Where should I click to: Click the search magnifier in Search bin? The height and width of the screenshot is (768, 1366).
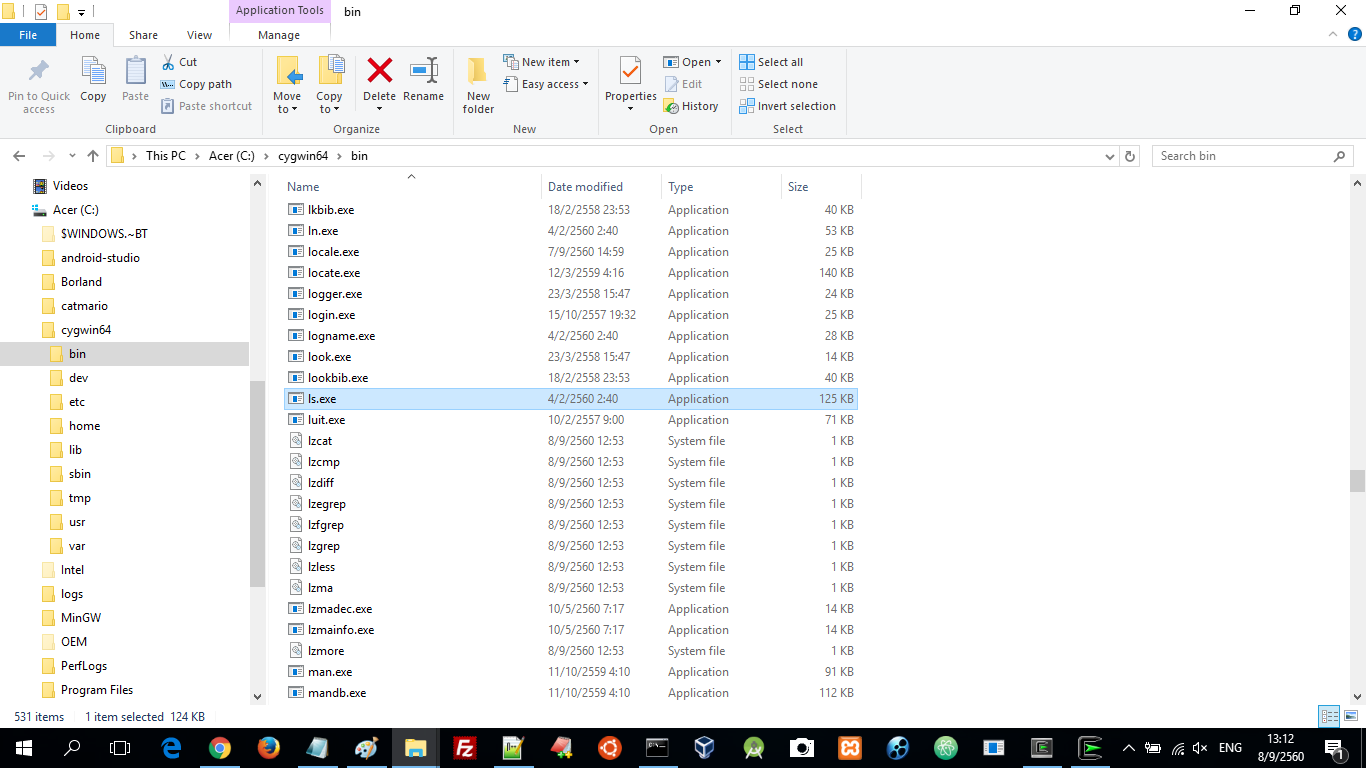click(1339, 156)
